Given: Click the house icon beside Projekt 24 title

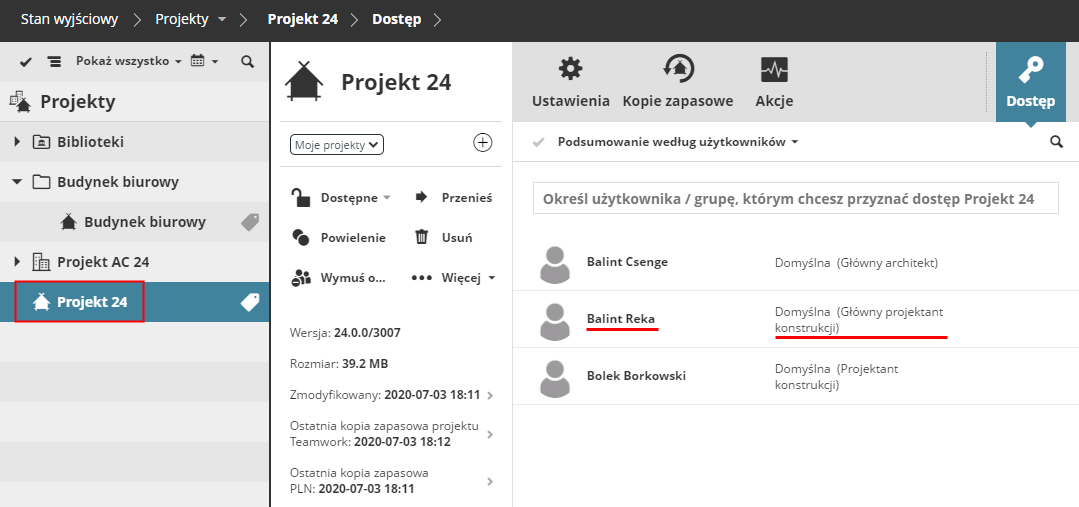Looking at the screenshot, I should tap(303, 82).
